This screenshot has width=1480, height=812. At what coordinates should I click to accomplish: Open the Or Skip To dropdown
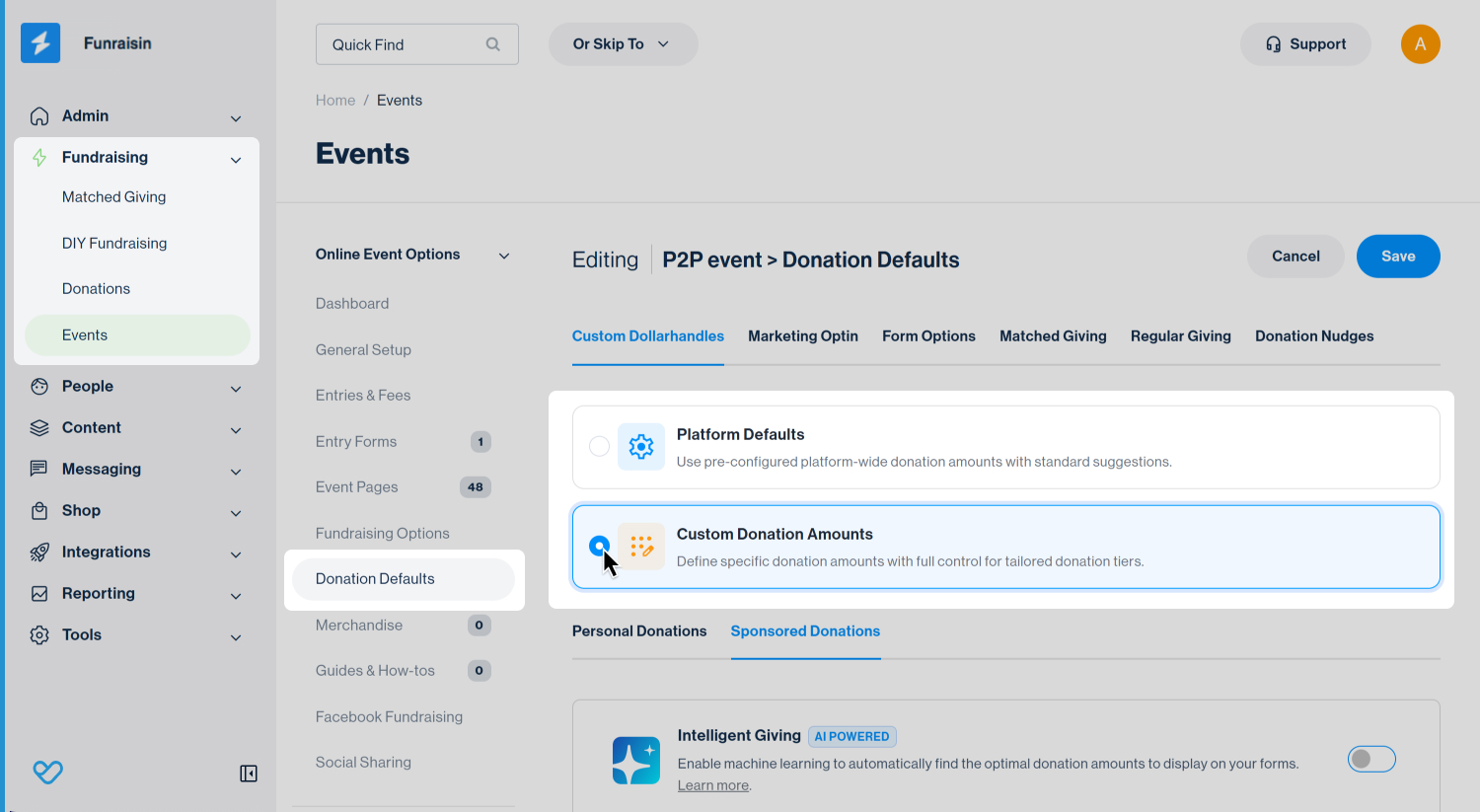tap(623, 44)
